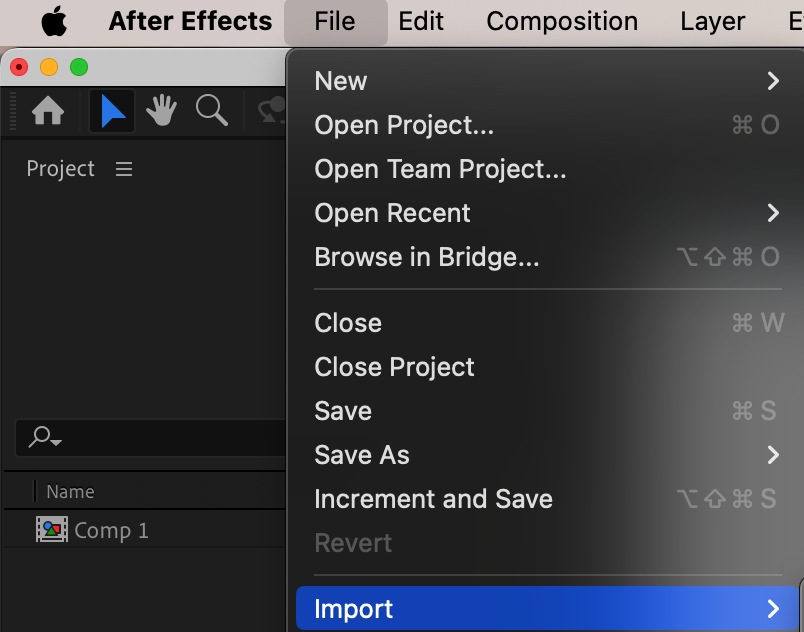The width and height of the screenshot is (804, 632).
Task: Open the Edit menu
Action: tap(421, 21)
